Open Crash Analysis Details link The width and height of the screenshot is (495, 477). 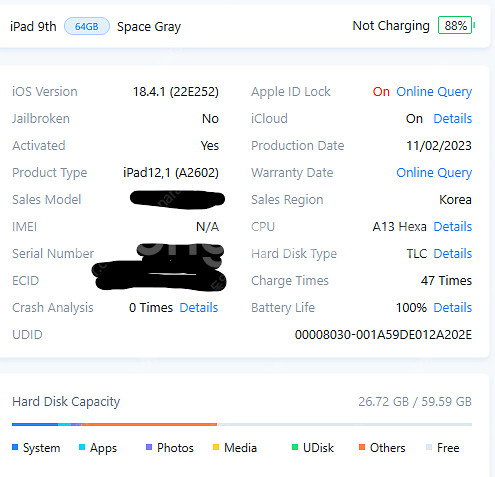[199, 308]
